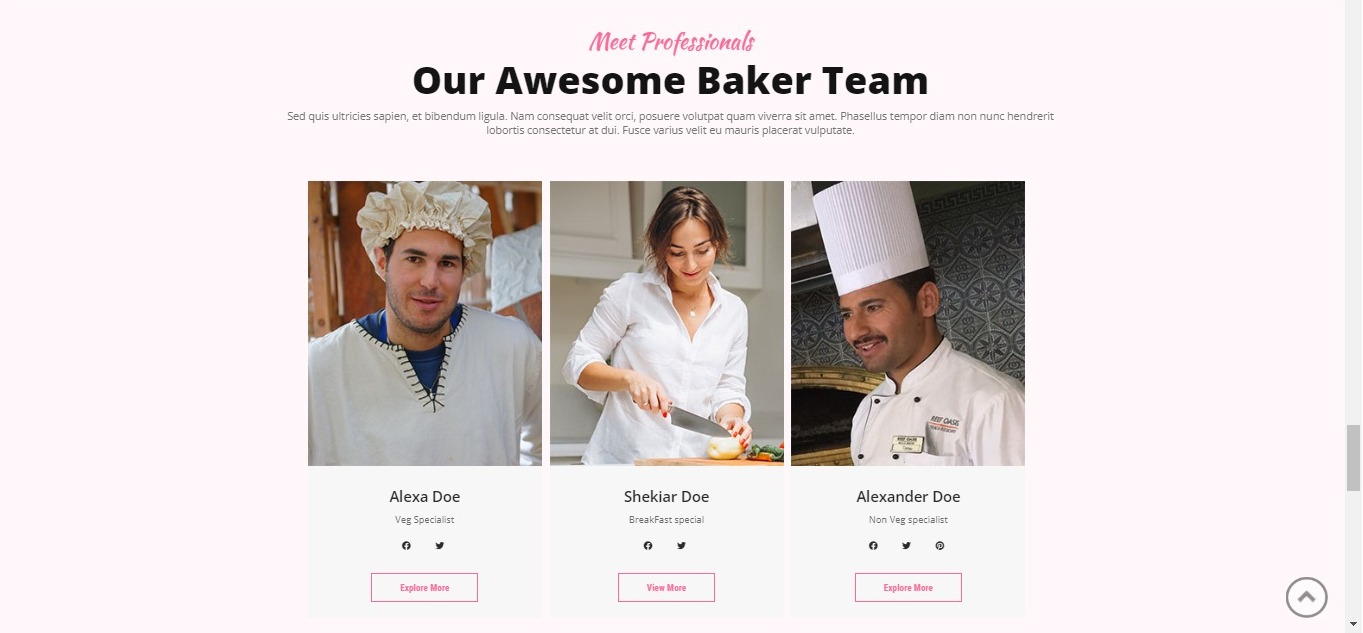This screenshot has width=1363, height=633.
Task: Click View More under Shekiar Doe
Action: [x=666, y=588]
